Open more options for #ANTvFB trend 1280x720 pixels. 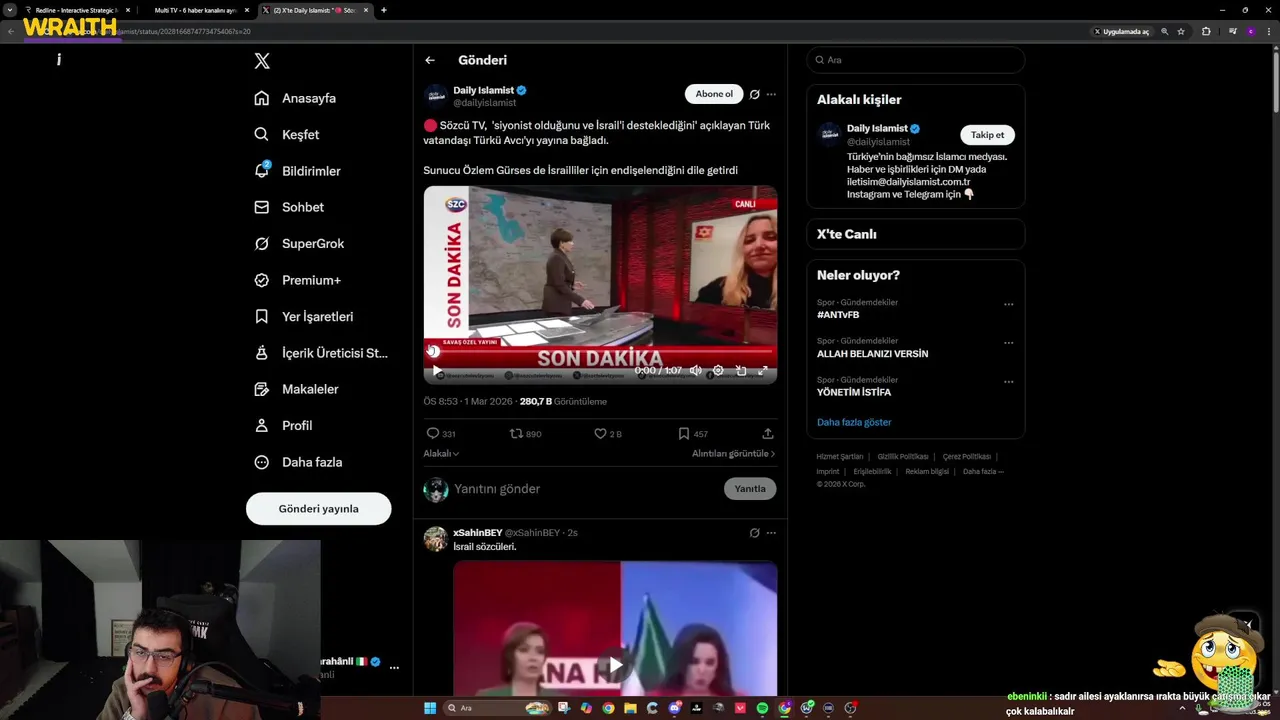tap(1008, 304)
